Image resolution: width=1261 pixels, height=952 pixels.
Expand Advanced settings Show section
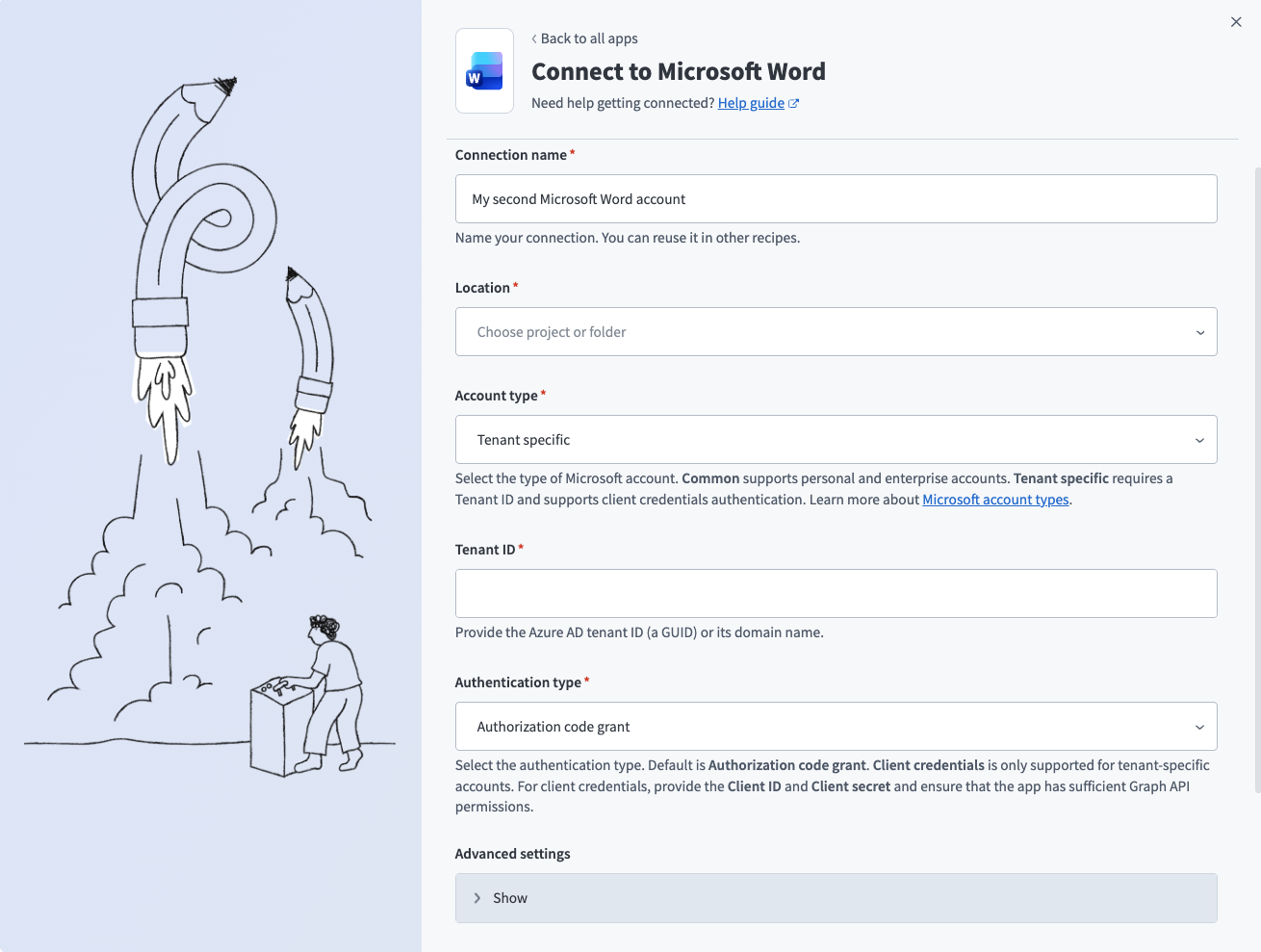click(x=836, y=898)
